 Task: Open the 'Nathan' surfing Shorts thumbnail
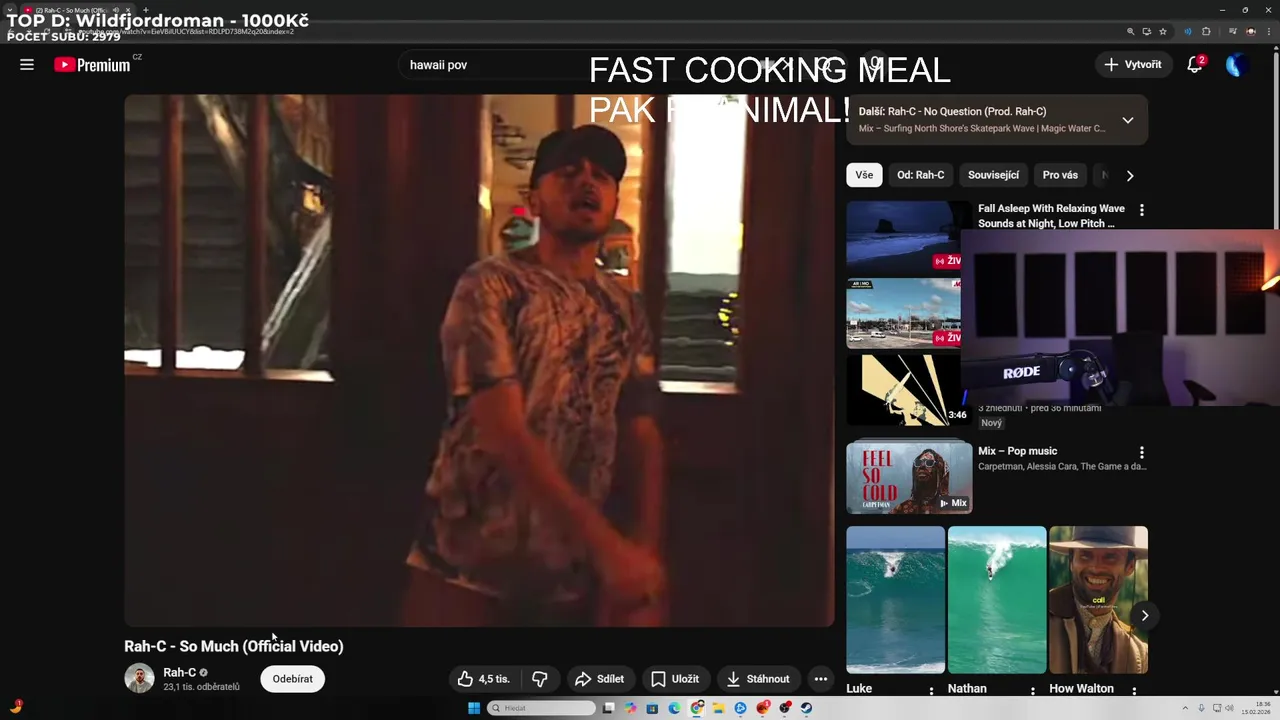(x=997, y=600)
